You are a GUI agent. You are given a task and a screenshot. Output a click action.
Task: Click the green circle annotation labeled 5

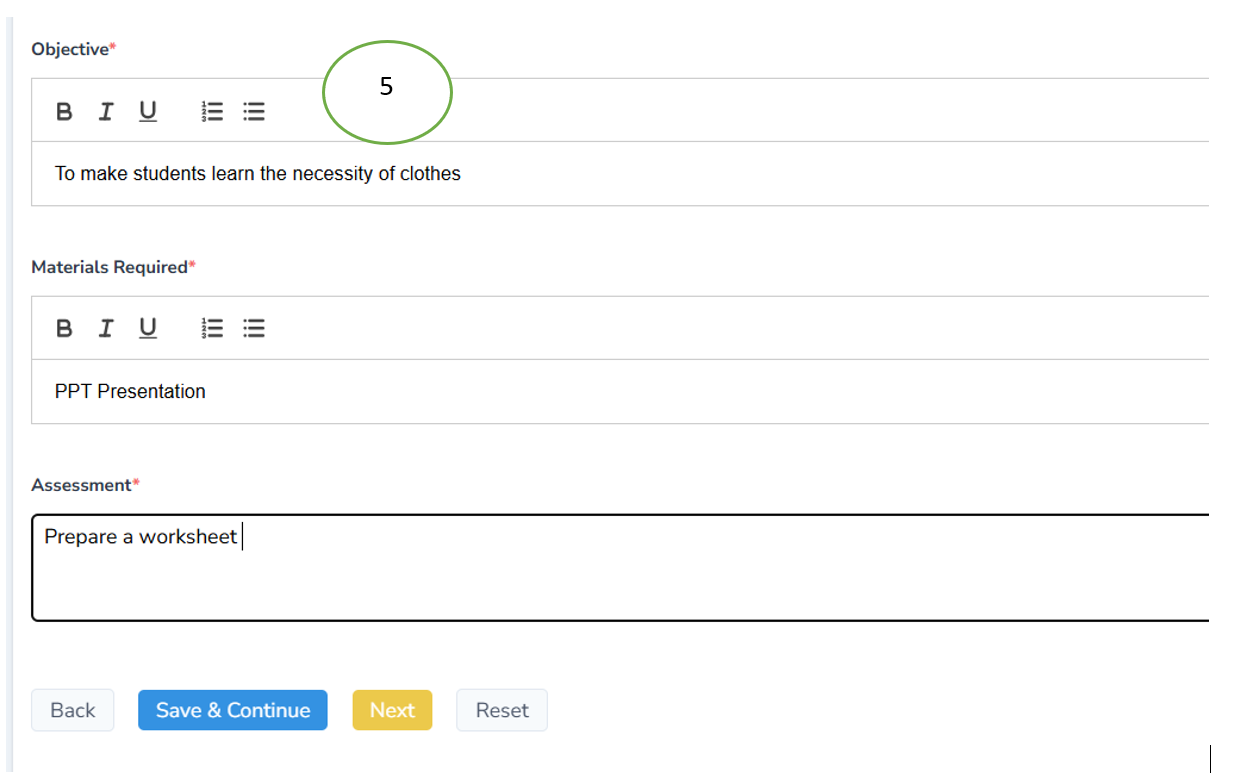[387, 92]
